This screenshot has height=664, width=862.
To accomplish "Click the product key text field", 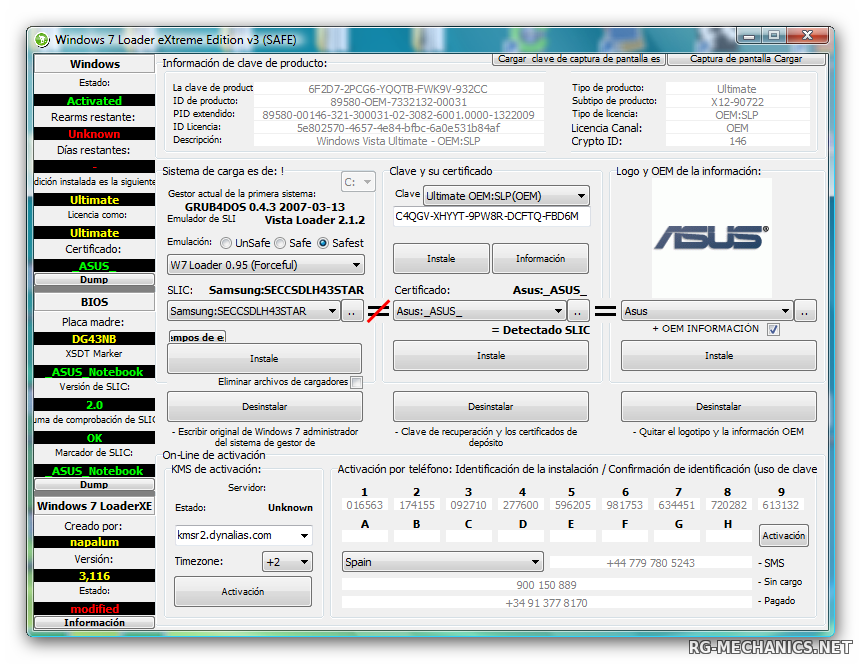I will pyautogui.click(x=491, y=216).
